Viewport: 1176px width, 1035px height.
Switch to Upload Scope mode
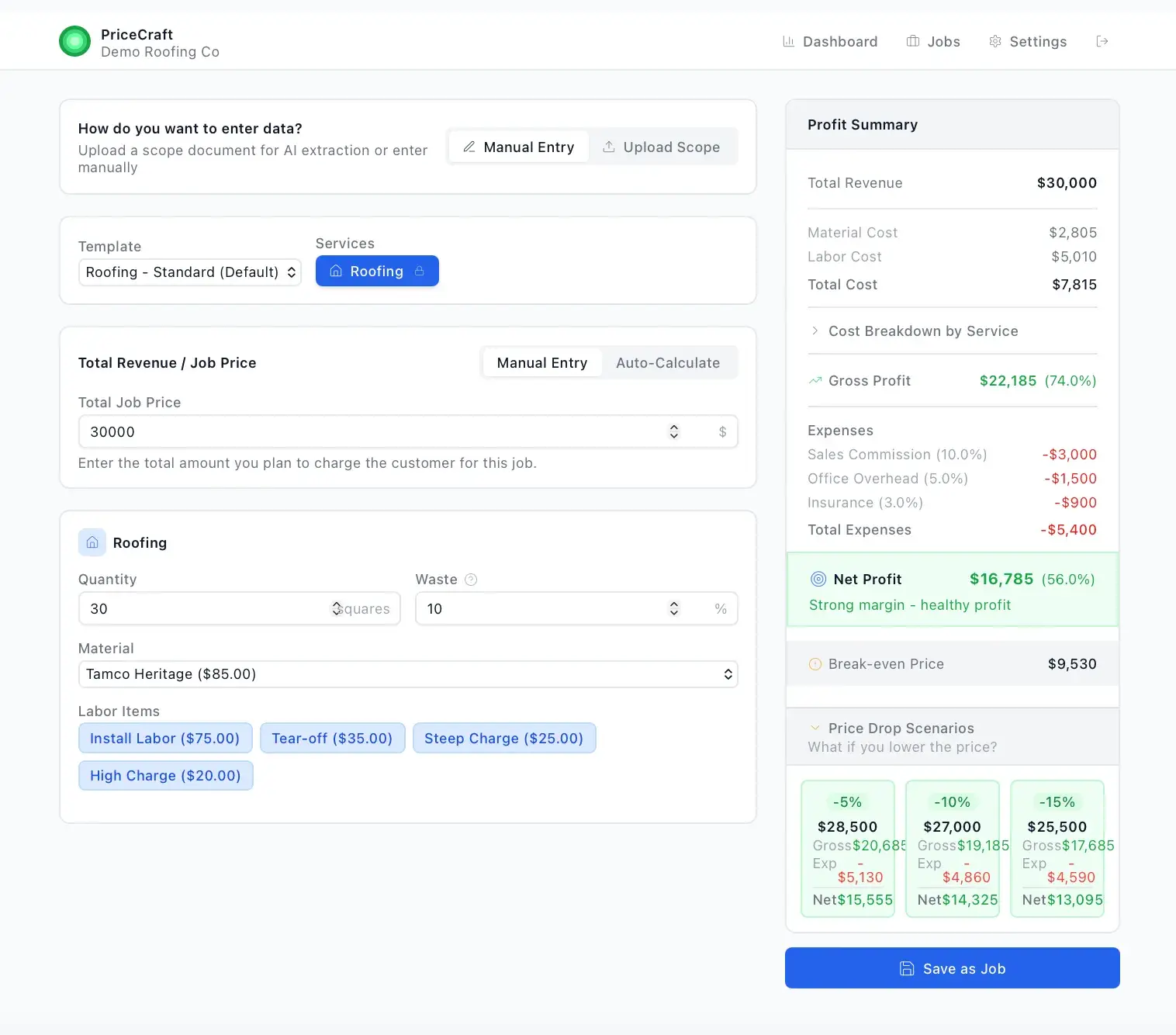662,147
